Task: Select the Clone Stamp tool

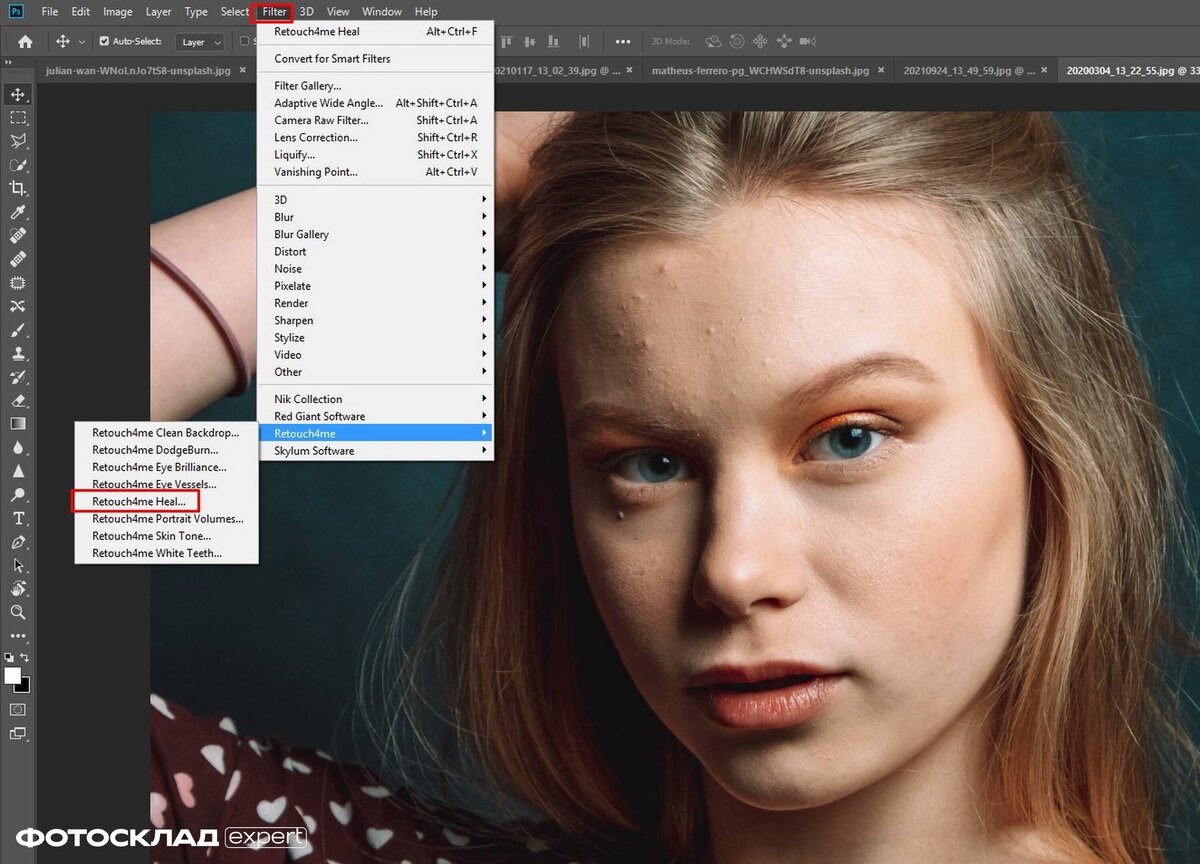Action: tap(18, 353)
